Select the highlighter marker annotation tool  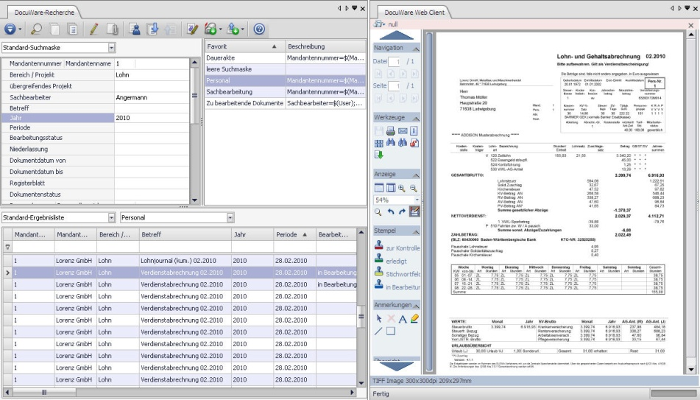[414, 319]
